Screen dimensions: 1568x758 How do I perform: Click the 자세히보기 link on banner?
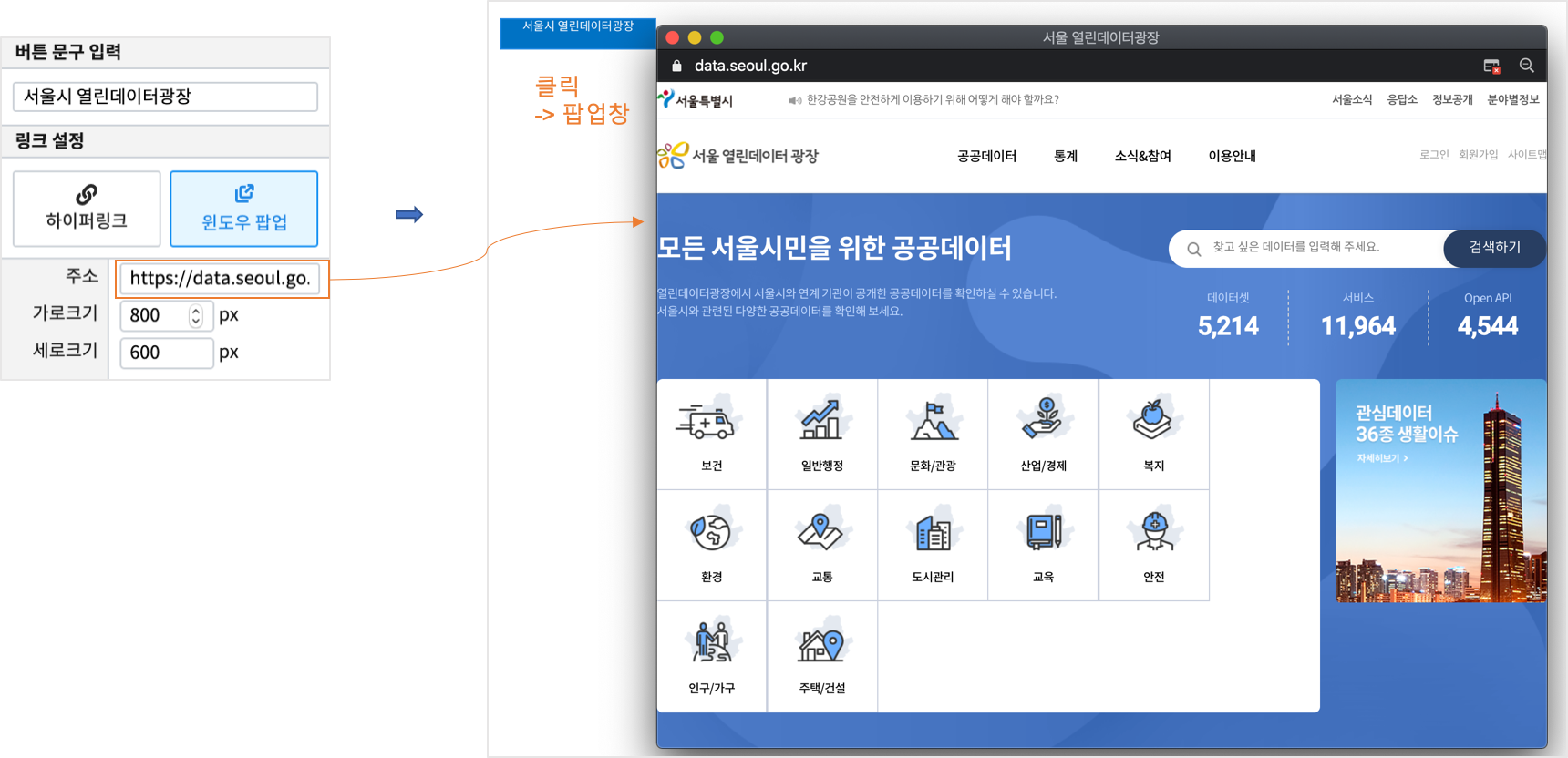point(1382,458)
